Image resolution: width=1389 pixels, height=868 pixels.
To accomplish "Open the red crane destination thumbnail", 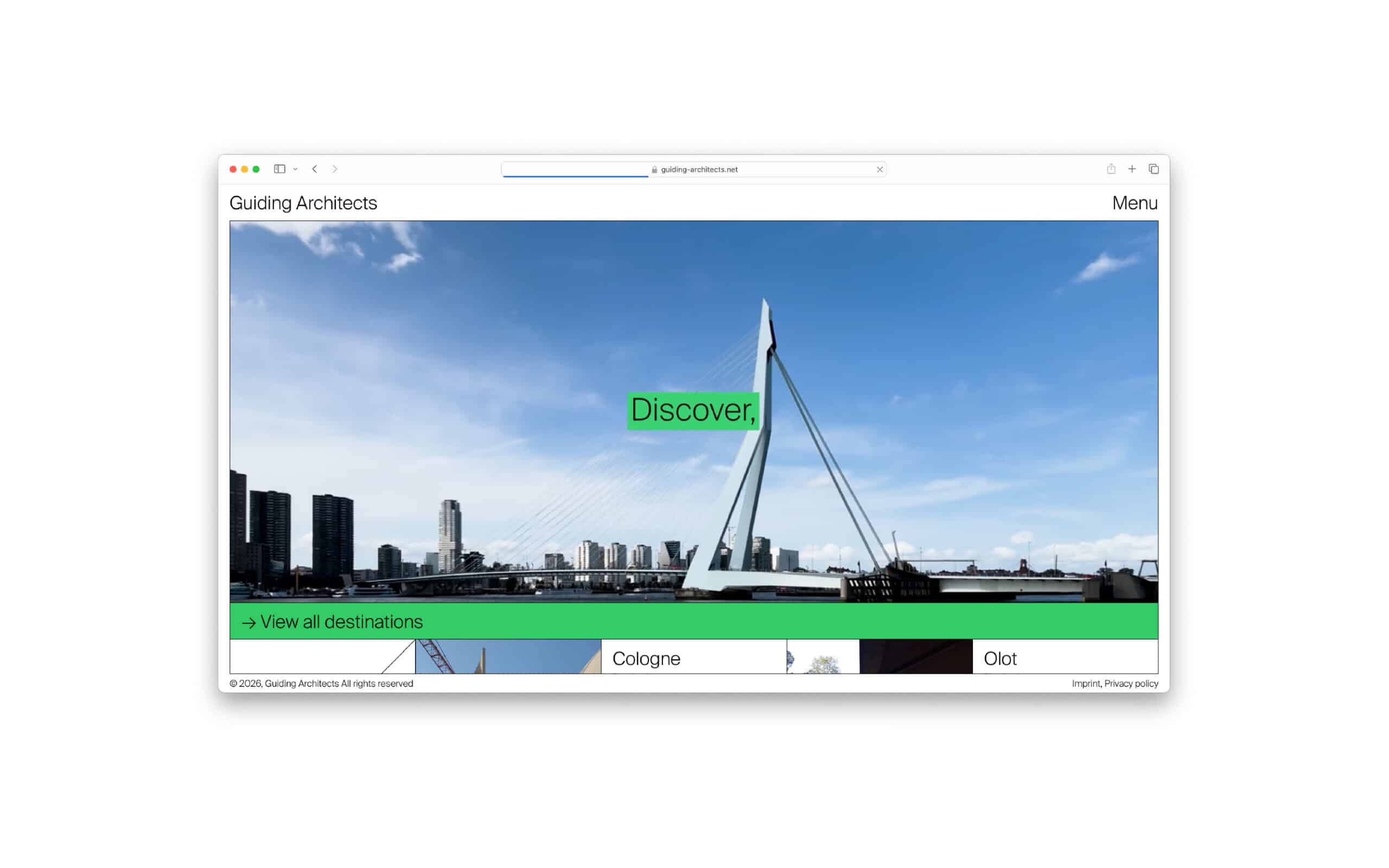I will coord(507,657).
